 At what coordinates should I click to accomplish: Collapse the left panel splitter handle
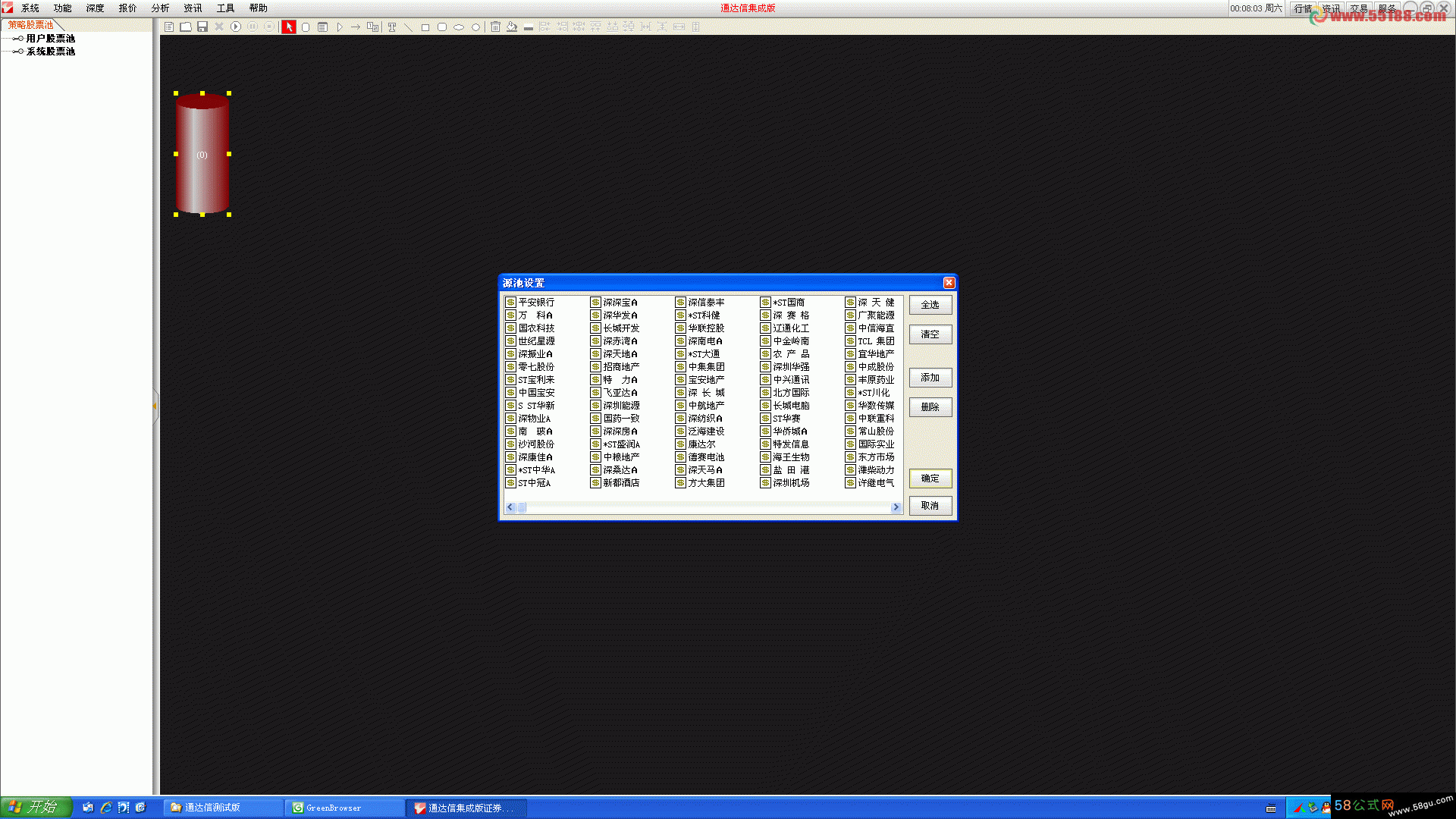pos(155,406)
